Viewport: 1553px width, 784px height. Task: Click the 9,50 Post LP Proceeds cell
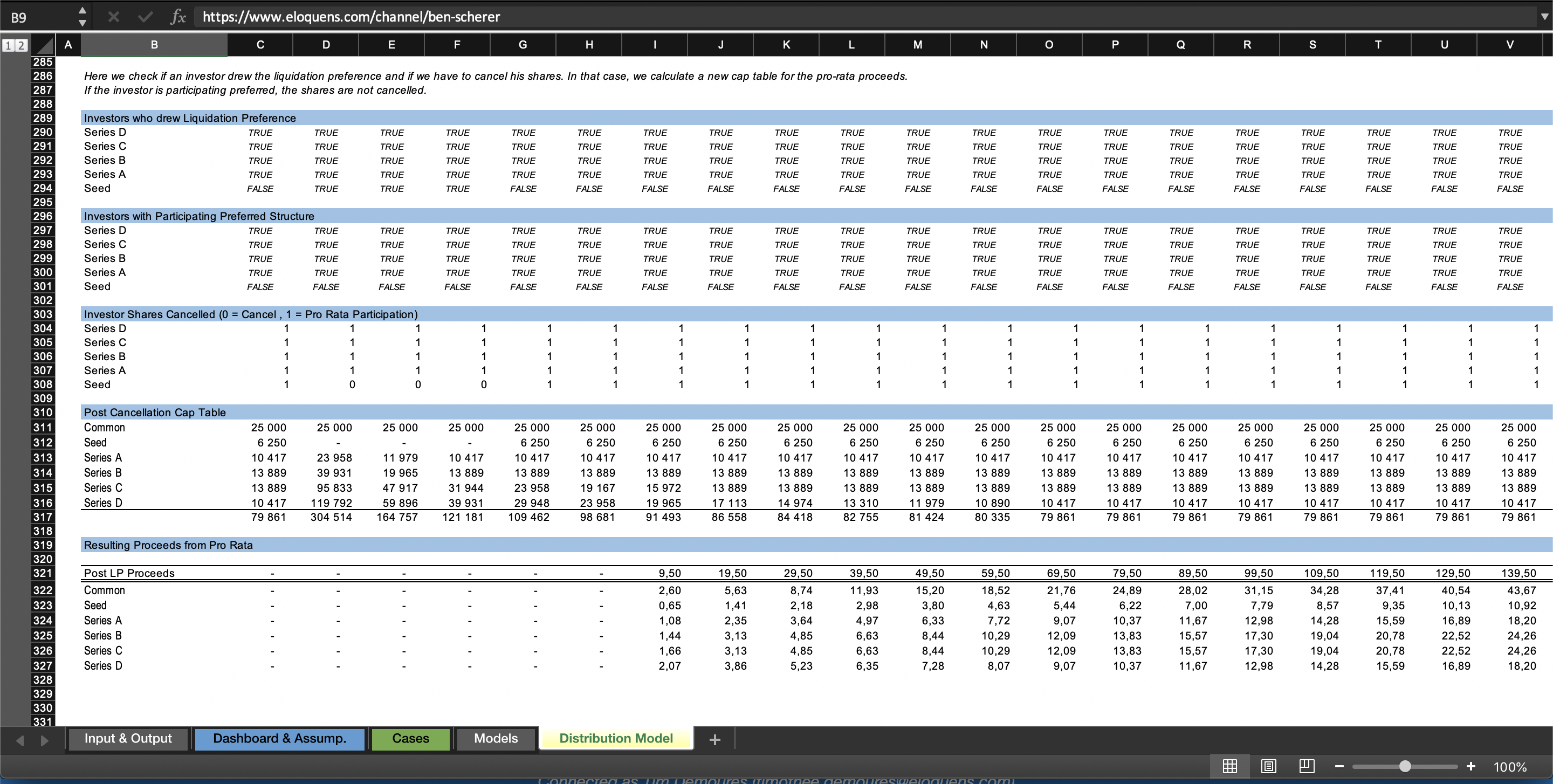click(x=670, y=573)
